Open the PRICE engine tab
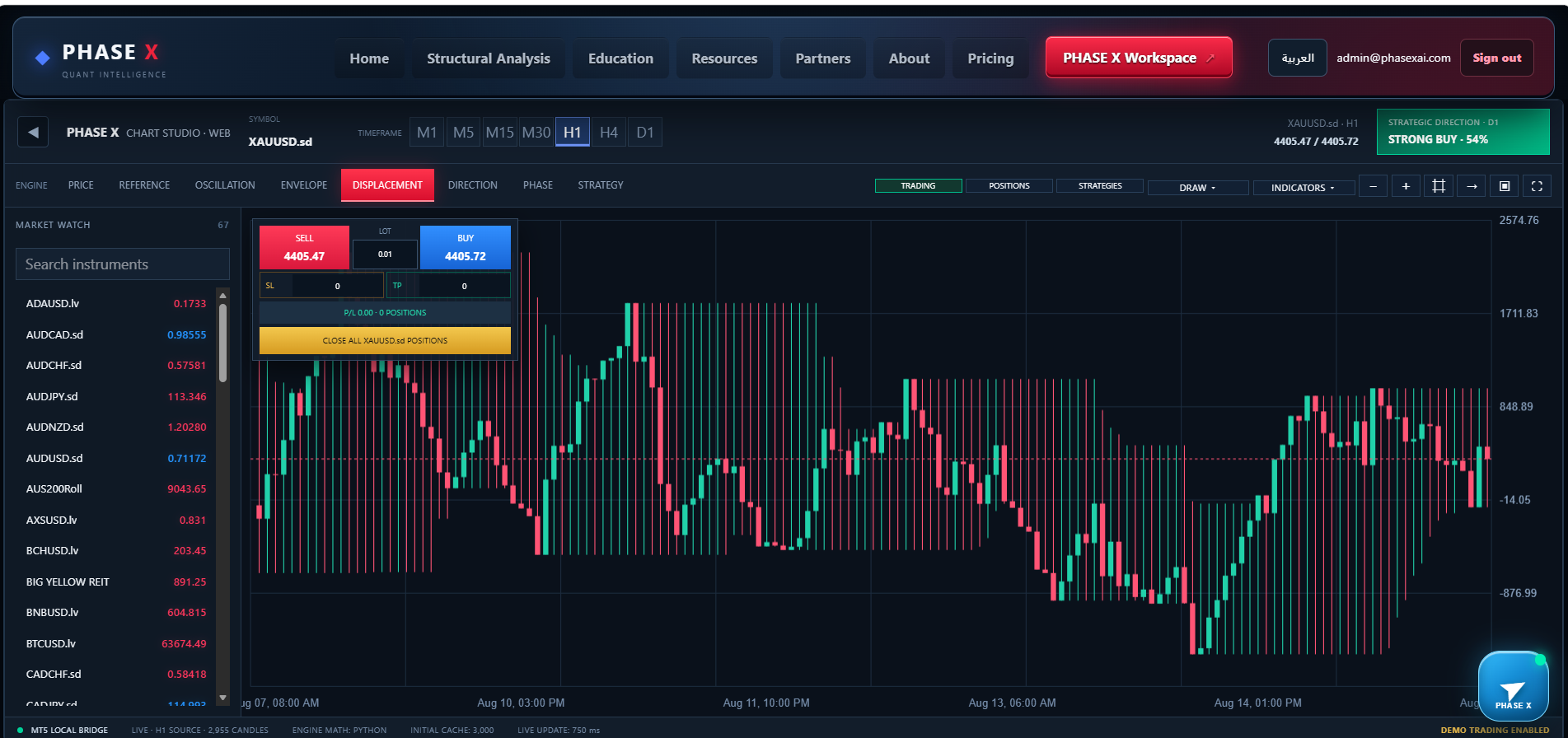 point(81,185)
